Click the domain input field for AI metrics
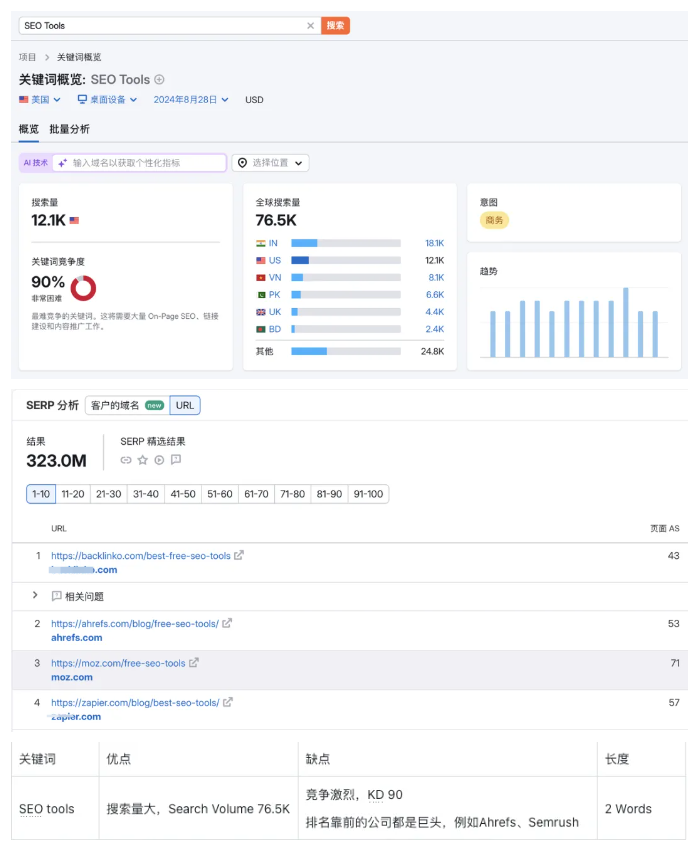 coord(146,163)
